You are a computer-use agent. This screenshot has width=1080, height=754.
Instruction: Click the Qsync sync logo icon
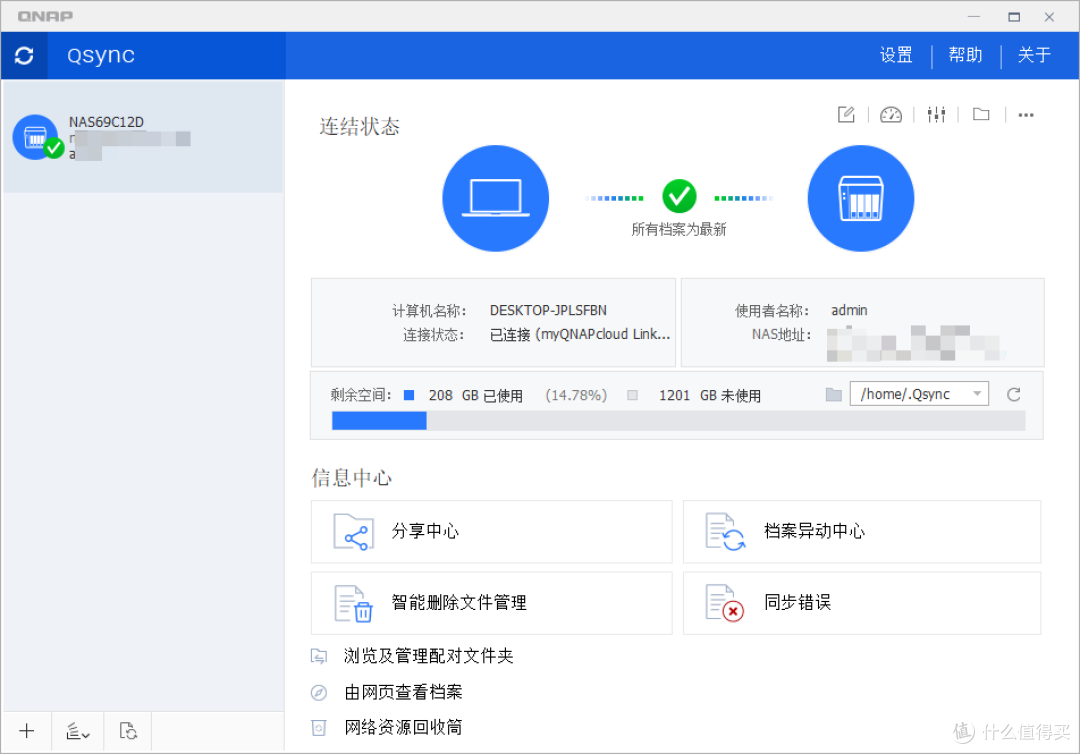[24, 56]
